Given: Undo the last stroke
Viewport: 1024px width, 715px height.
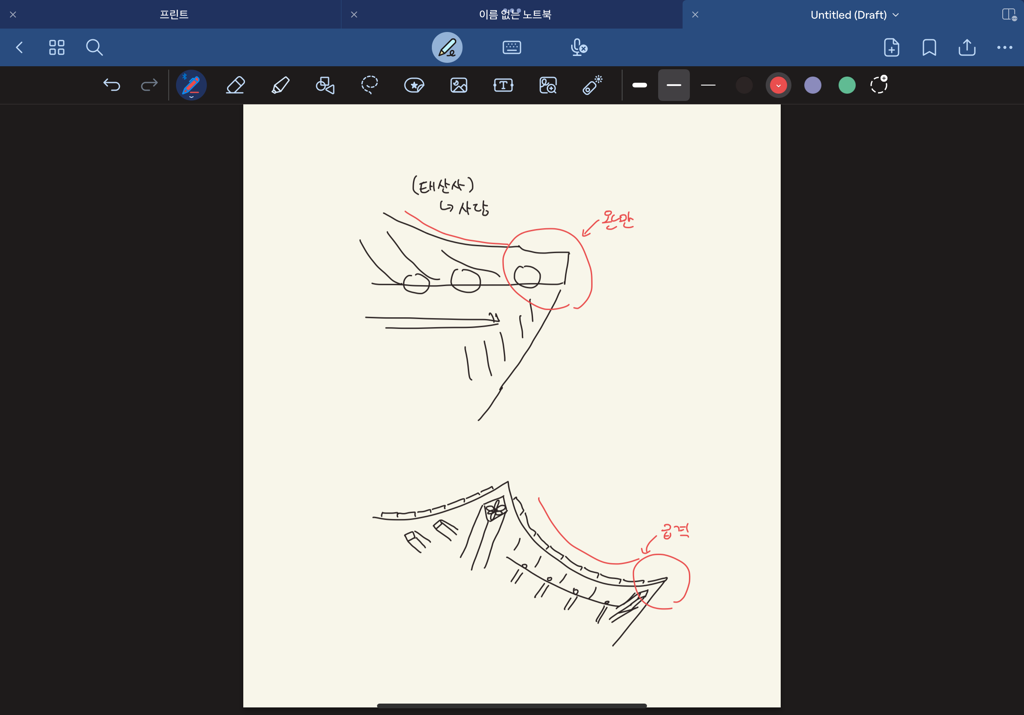Looking at the screenshot, I should pyautogui.click(x=112, y=85).
